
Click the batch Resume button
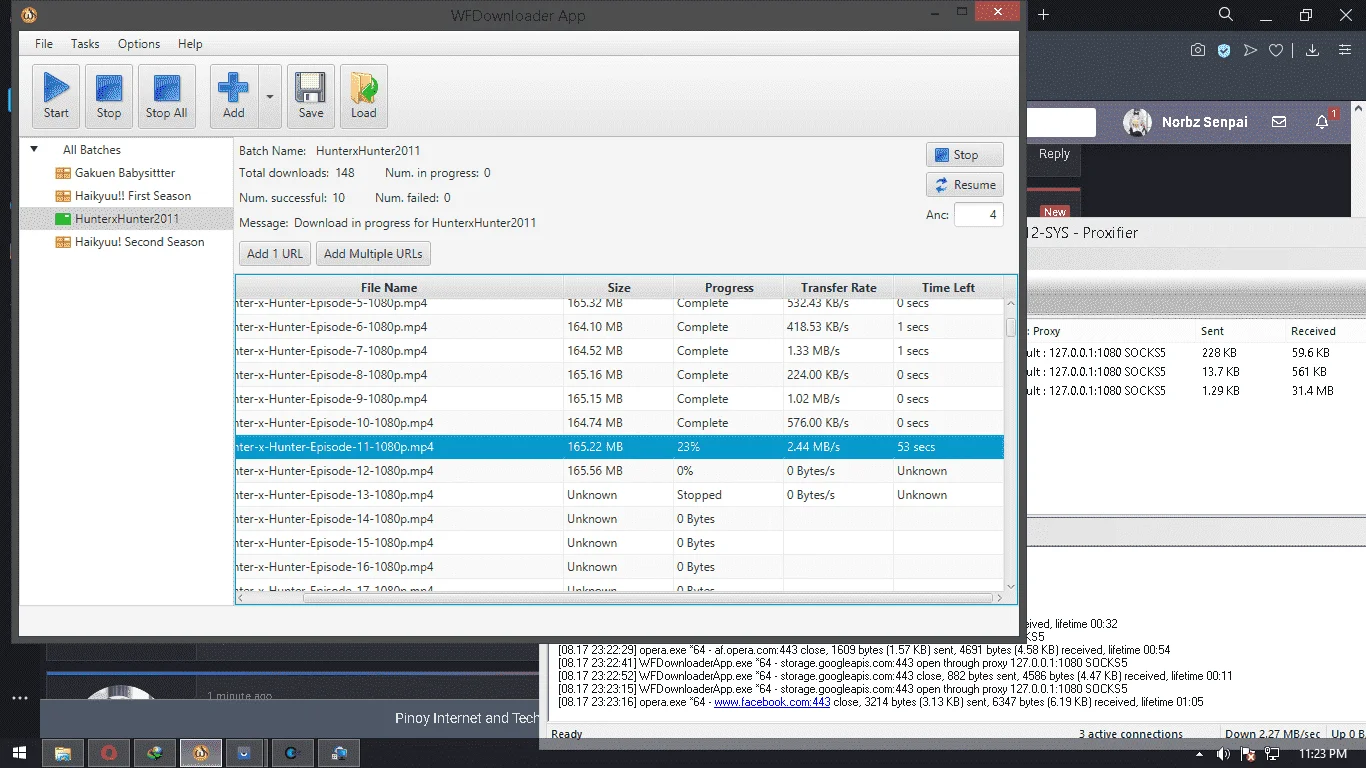[x=964, y=185]
